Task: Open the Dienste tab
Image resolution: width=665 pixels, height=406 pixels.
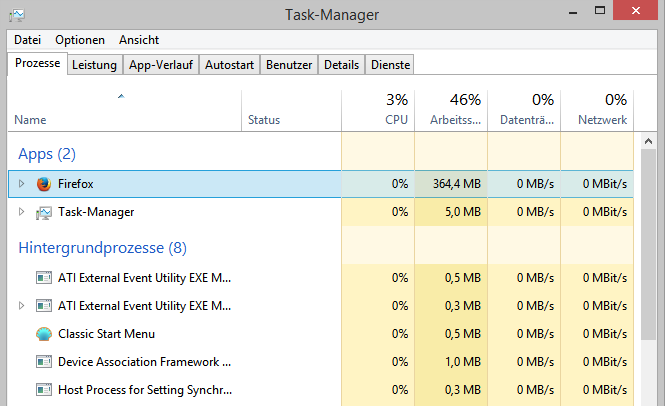Action: (390, 64)
